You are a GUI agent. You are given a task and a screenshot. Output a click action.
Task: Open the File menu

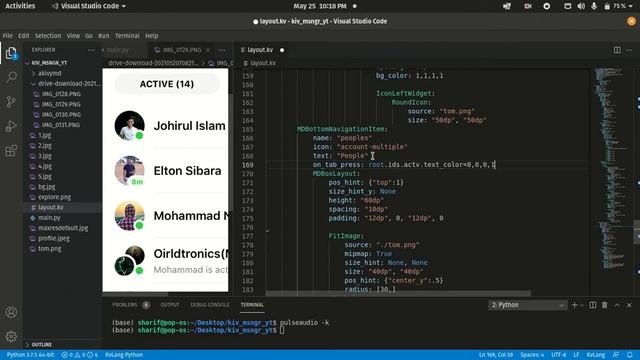click(8, 36)
